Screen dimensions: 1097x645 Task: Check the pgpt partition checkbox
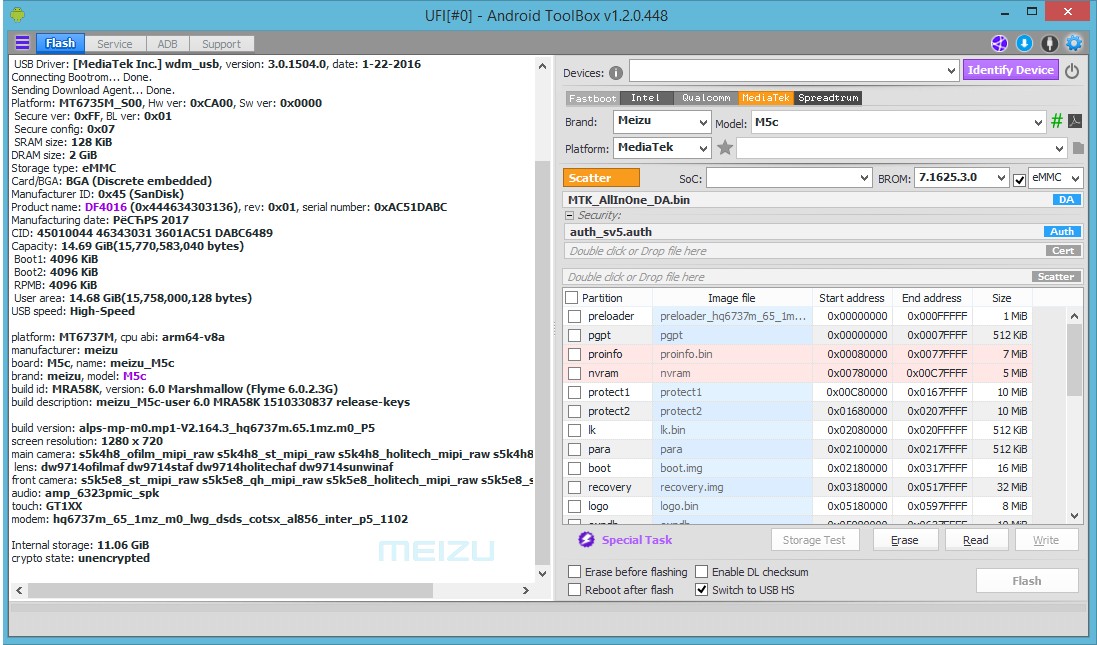pyautogui.click(x=574, y=335)
